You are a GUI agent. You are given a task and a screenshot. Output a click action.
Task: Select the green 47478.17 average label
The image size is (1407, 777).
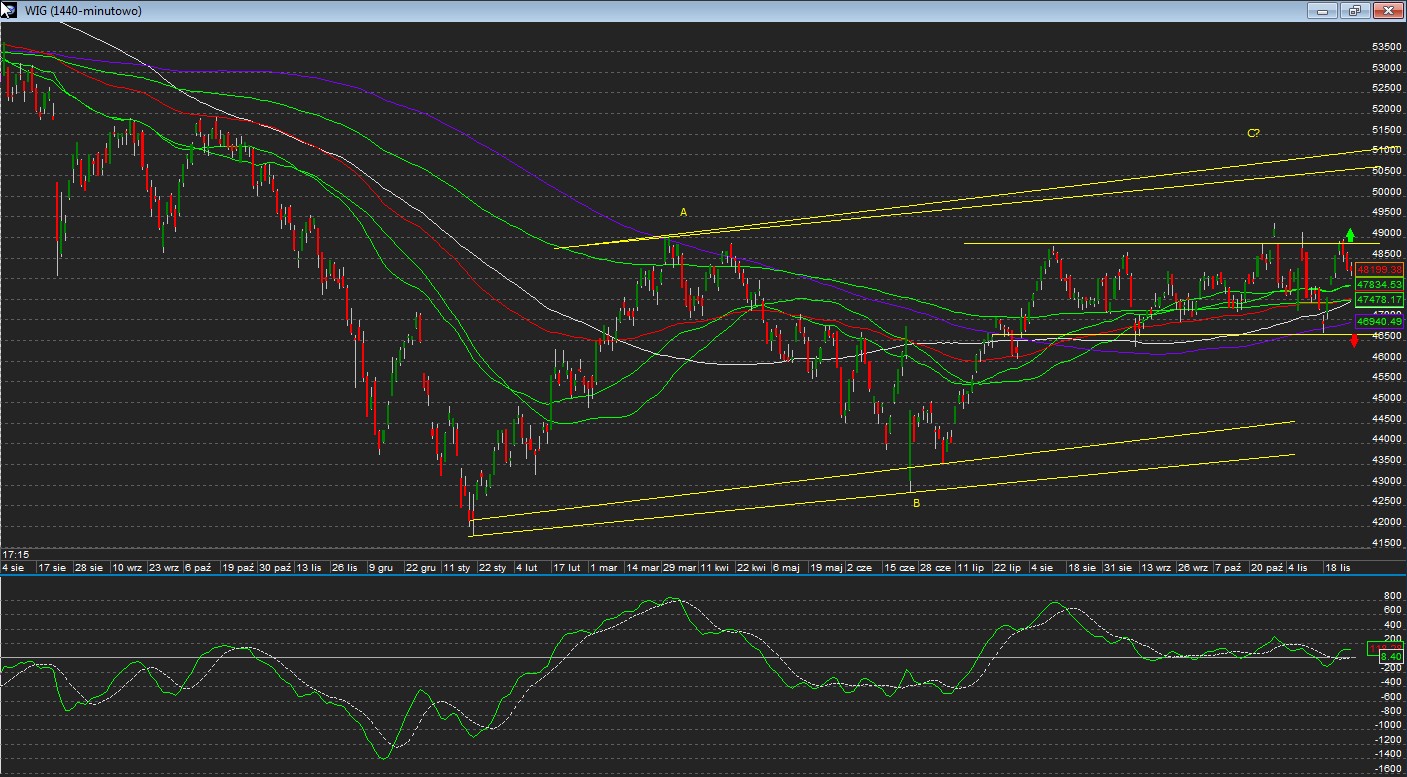1380,300
